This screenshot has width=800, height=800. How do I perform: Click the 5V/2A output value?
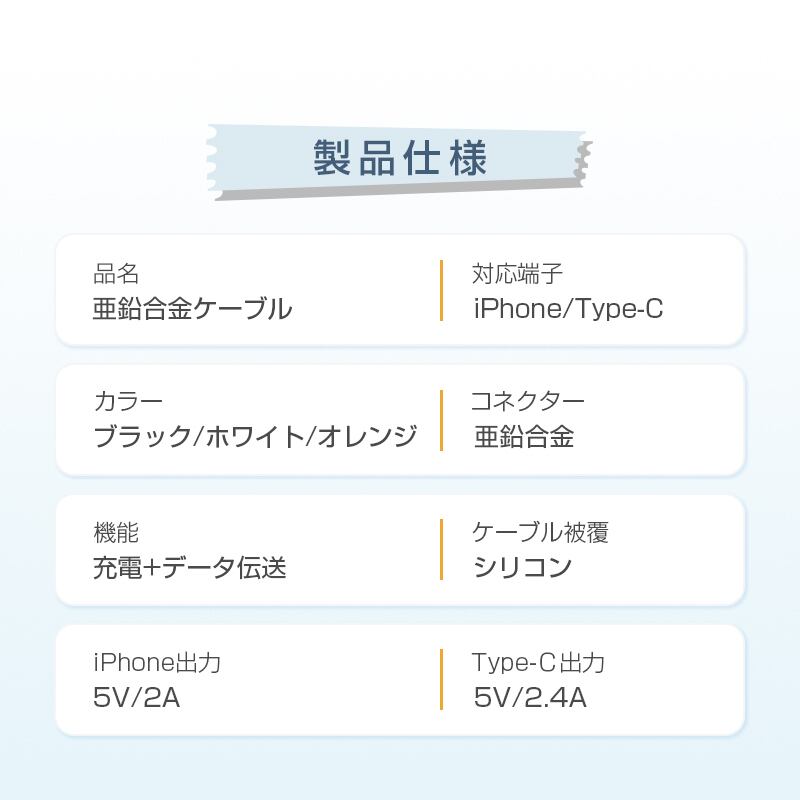[136, 697]
